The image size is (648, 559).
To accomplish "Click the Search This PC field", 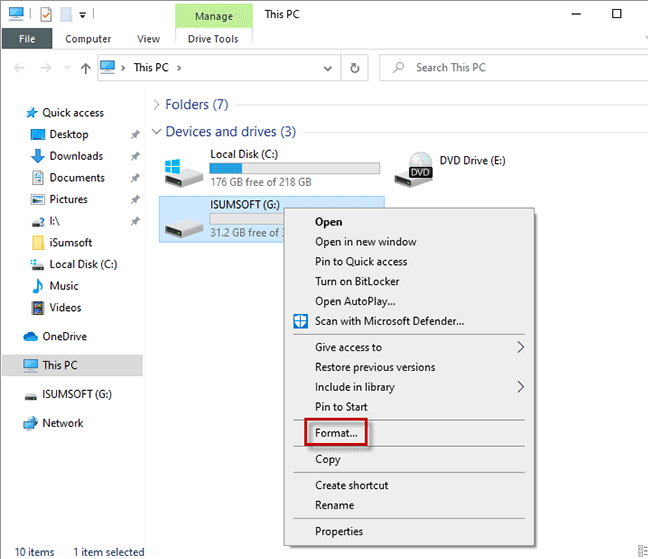I will pyautogui.click(x=510, y=68).
